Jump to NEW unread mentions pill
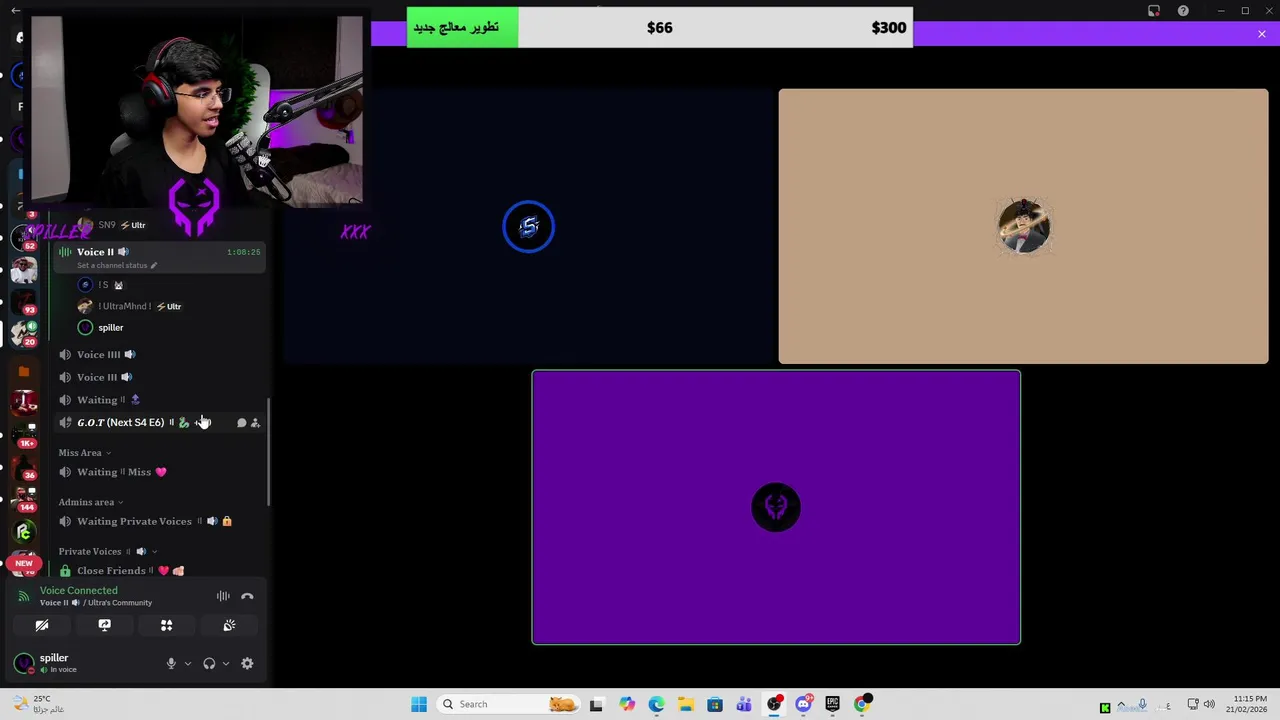1280x720 pixels. (24, 563)
